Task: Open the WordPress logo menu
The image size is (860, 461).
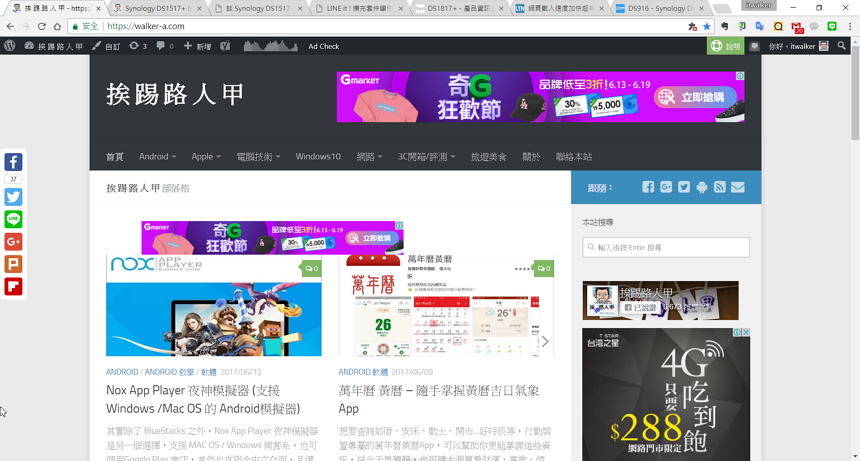Action: [x=9, y=46]
